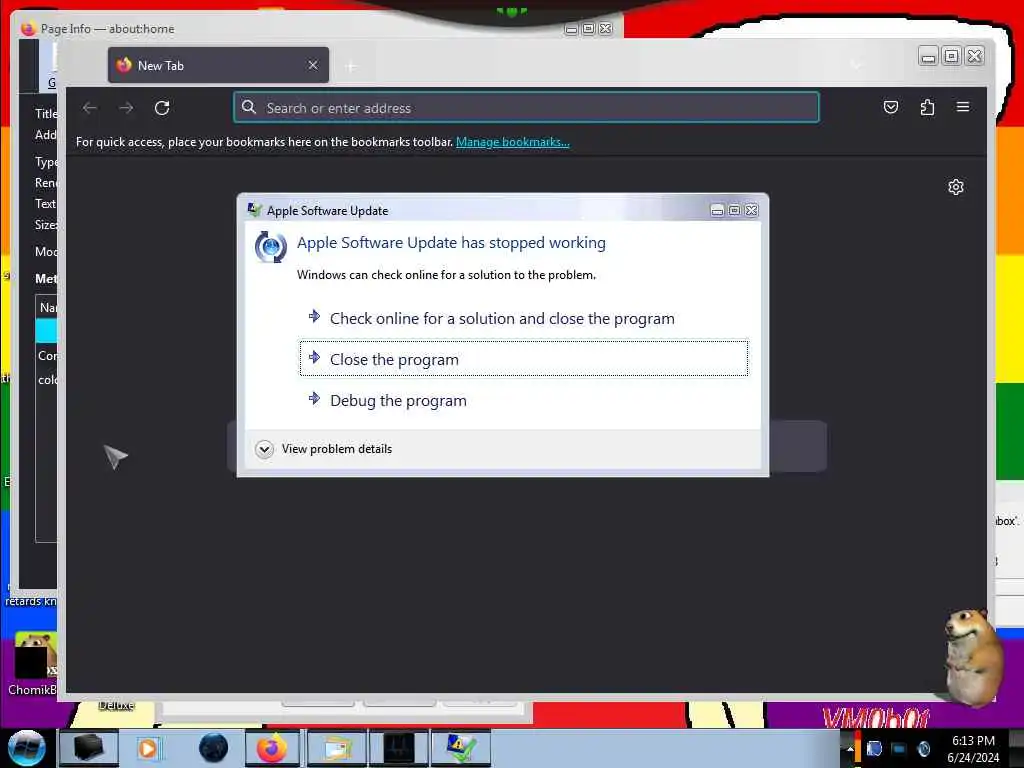This screenshot has width=1024, height=768.
Task: Focus the Search or enter address bar
Action: 526,108
